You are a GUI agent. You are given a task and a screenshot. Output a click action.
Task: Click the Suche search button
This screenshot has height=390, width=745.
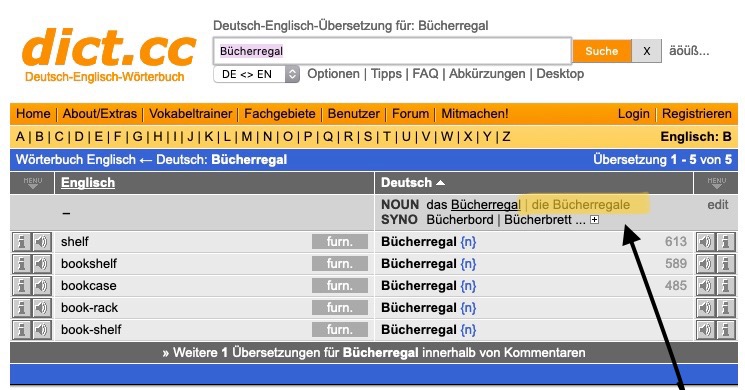(x=602, y=51)
